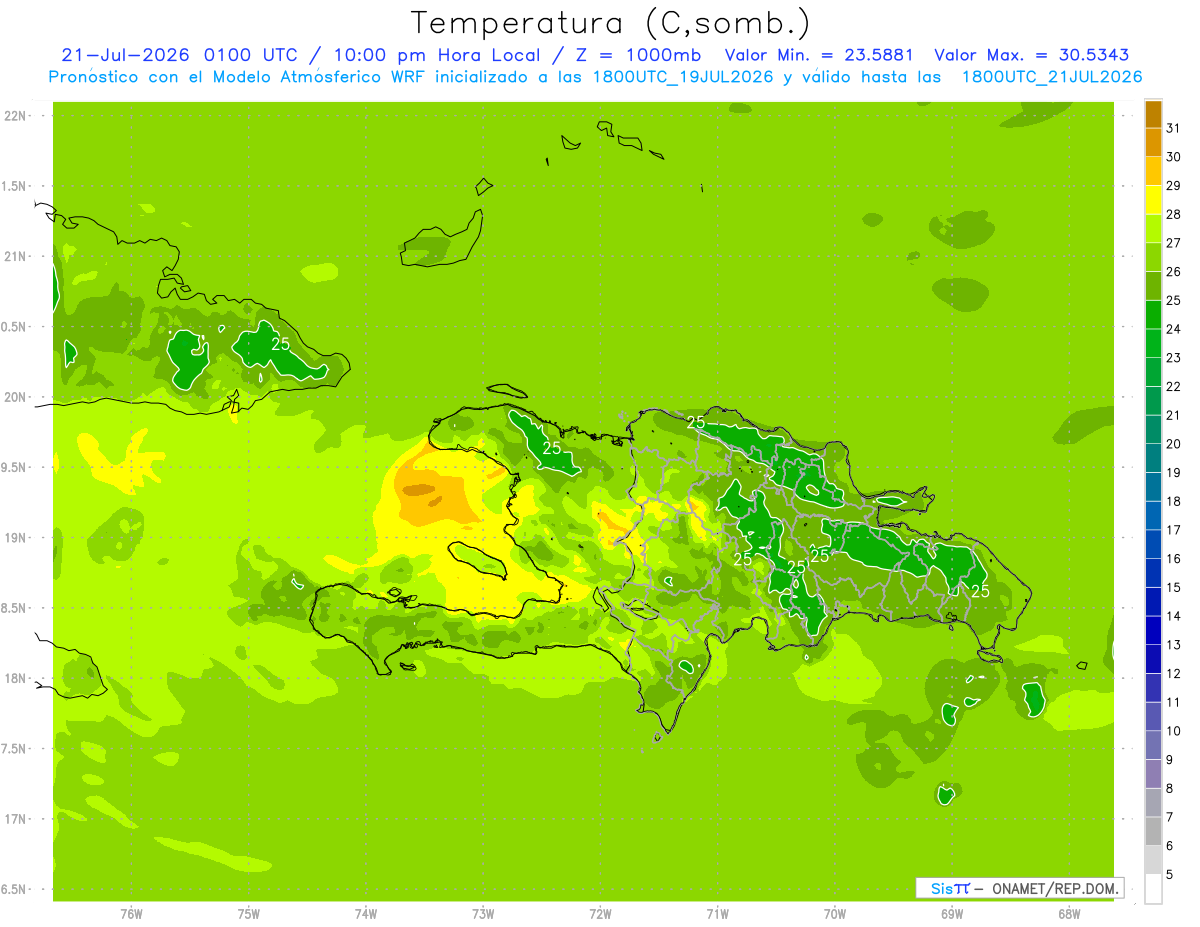Pick the orange swatch between 30 and 31

click(x=1153, y=142)
